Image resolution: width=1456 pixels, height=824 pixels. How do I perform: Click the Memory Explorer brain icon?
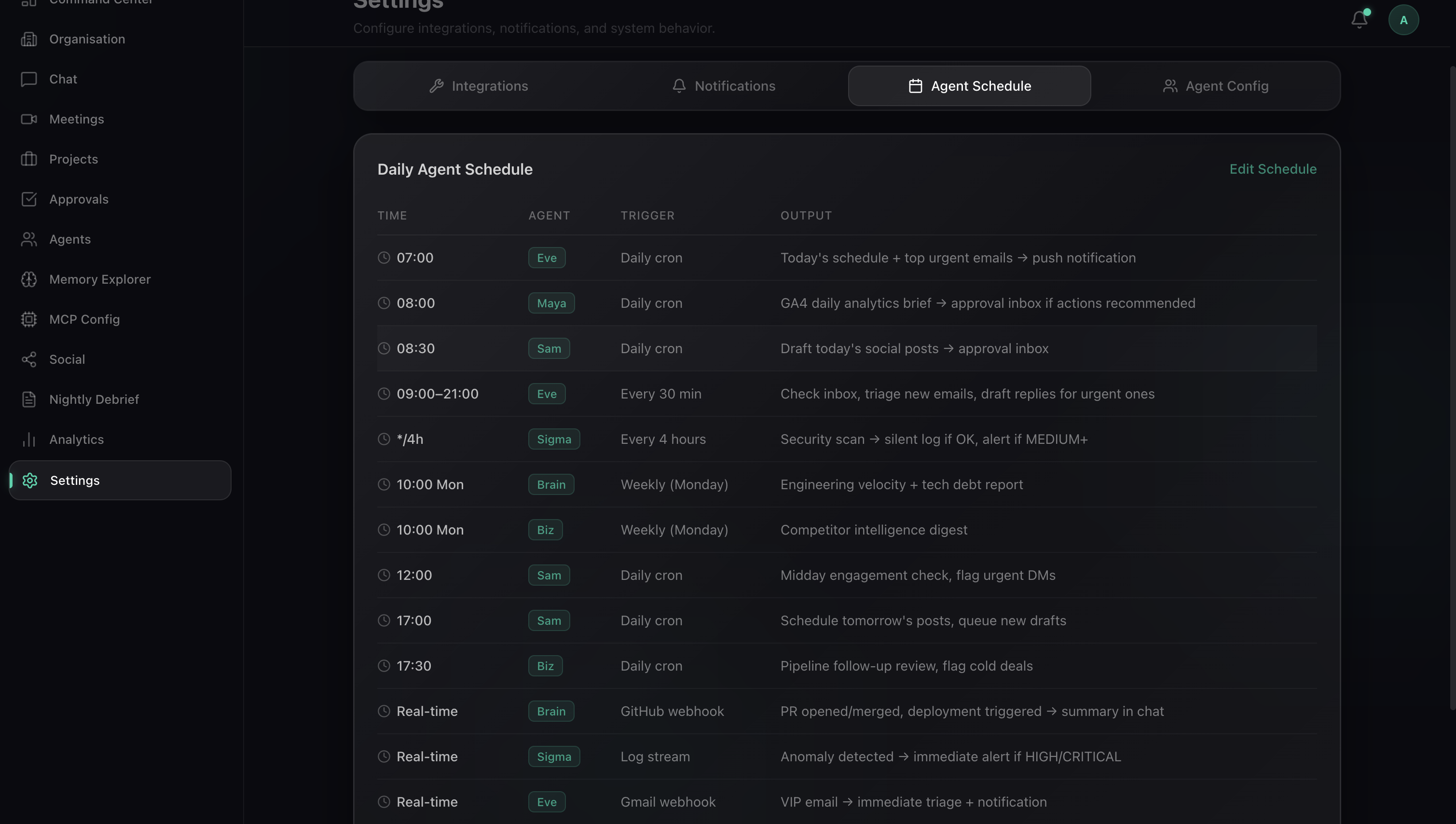pos(29,279)
